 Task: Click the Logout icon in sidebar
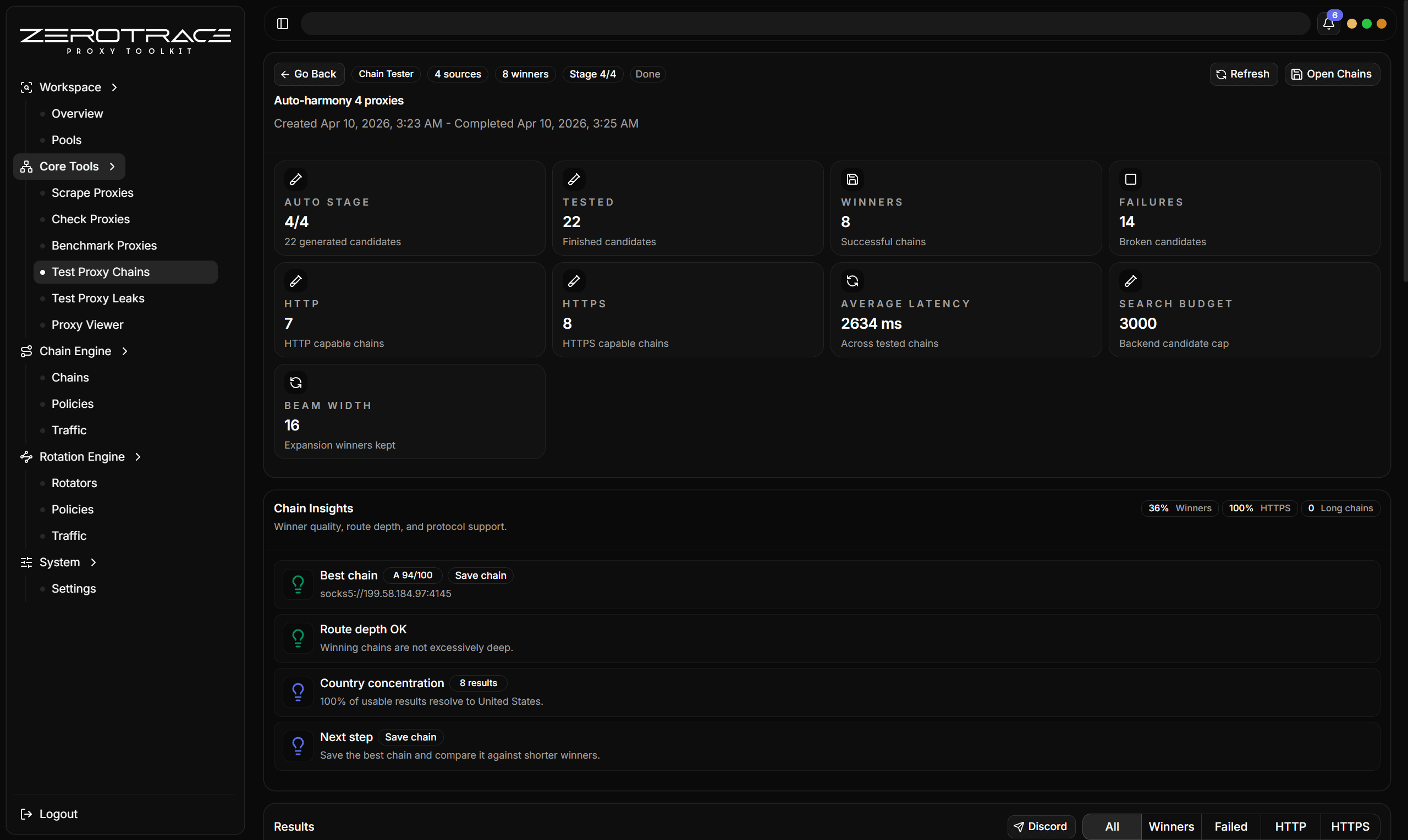26,814
